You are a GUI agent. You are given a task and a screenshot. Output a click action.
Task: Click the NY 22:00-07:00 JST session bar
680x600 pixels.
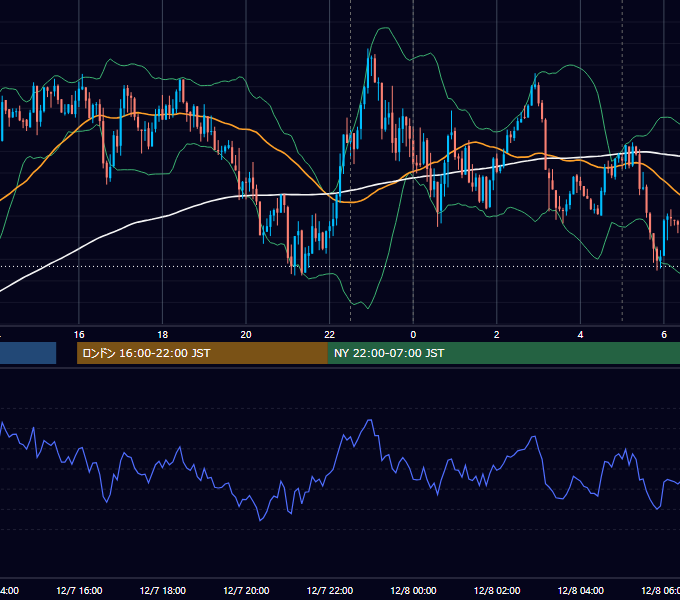504,353
